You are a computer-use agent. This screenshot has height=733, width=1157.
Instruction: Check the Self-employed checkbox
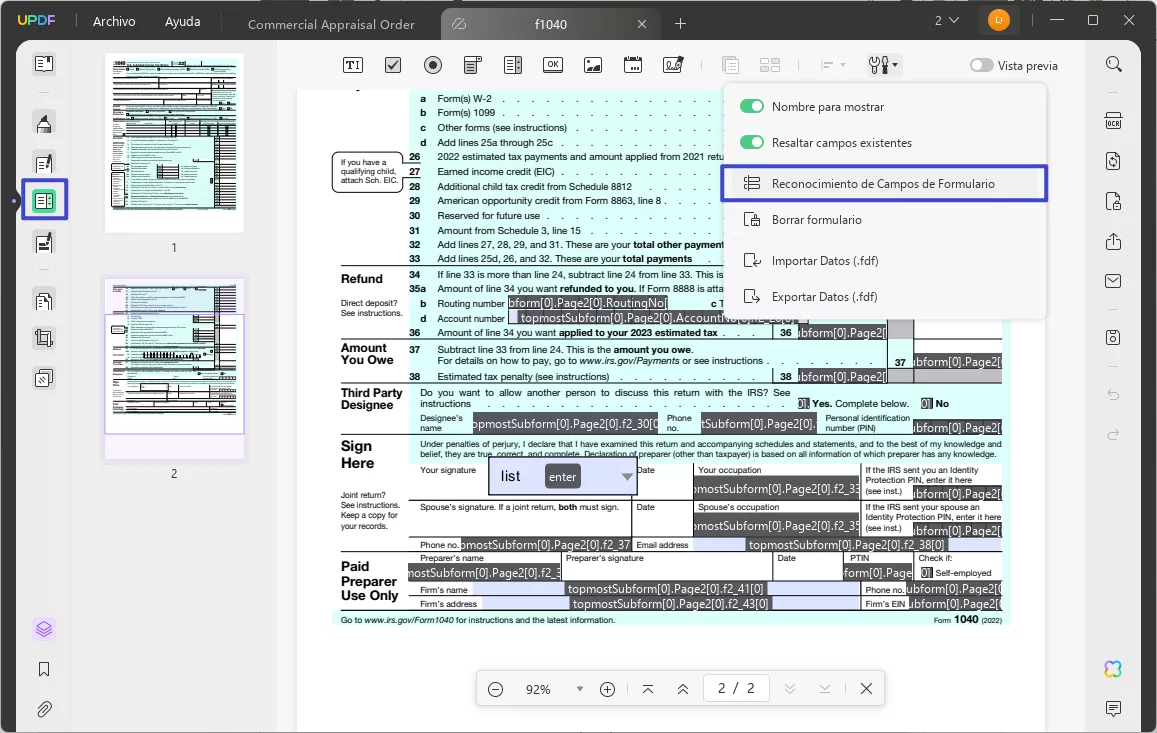click(927, 573)
